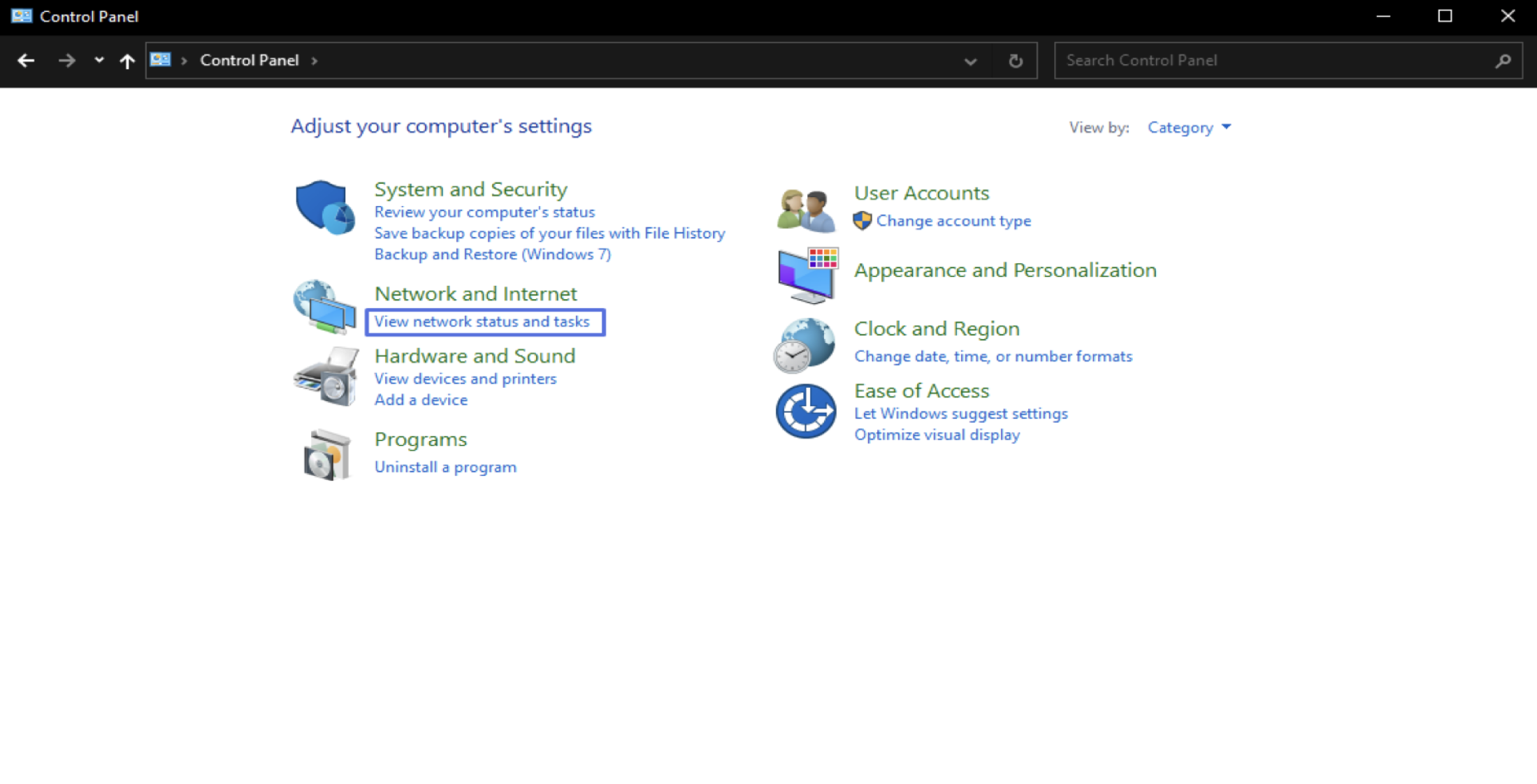Open the address bar history dropdown
This screenshot has width=1537, height=784.
point(970,61)
